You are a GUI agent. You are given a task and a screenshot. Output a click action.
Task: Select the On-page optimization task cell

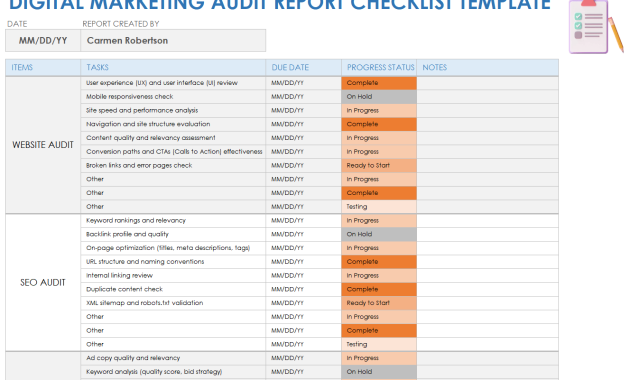click(x=173, y=248)
